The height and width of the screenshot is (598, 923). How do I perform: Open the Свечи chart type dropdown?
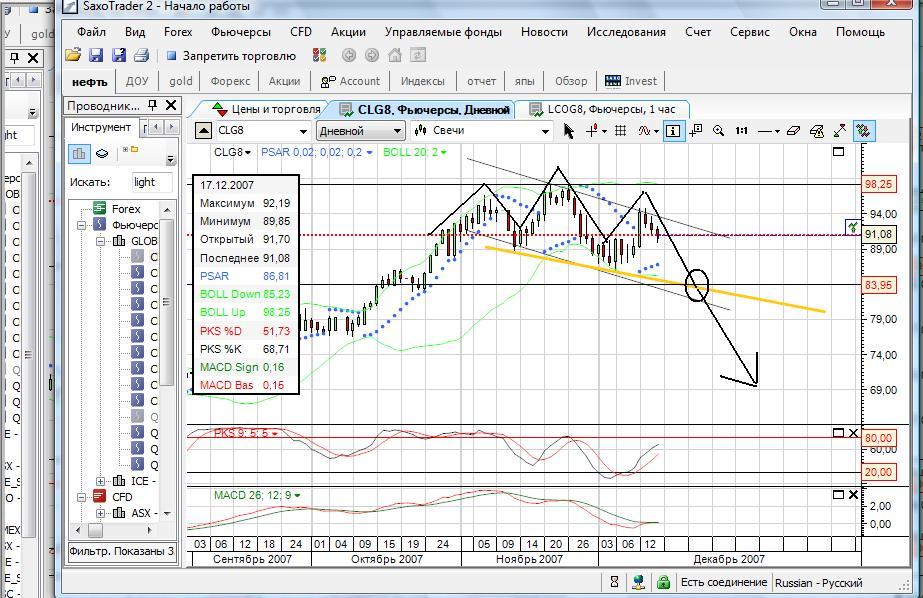click(x=545, y=131)
